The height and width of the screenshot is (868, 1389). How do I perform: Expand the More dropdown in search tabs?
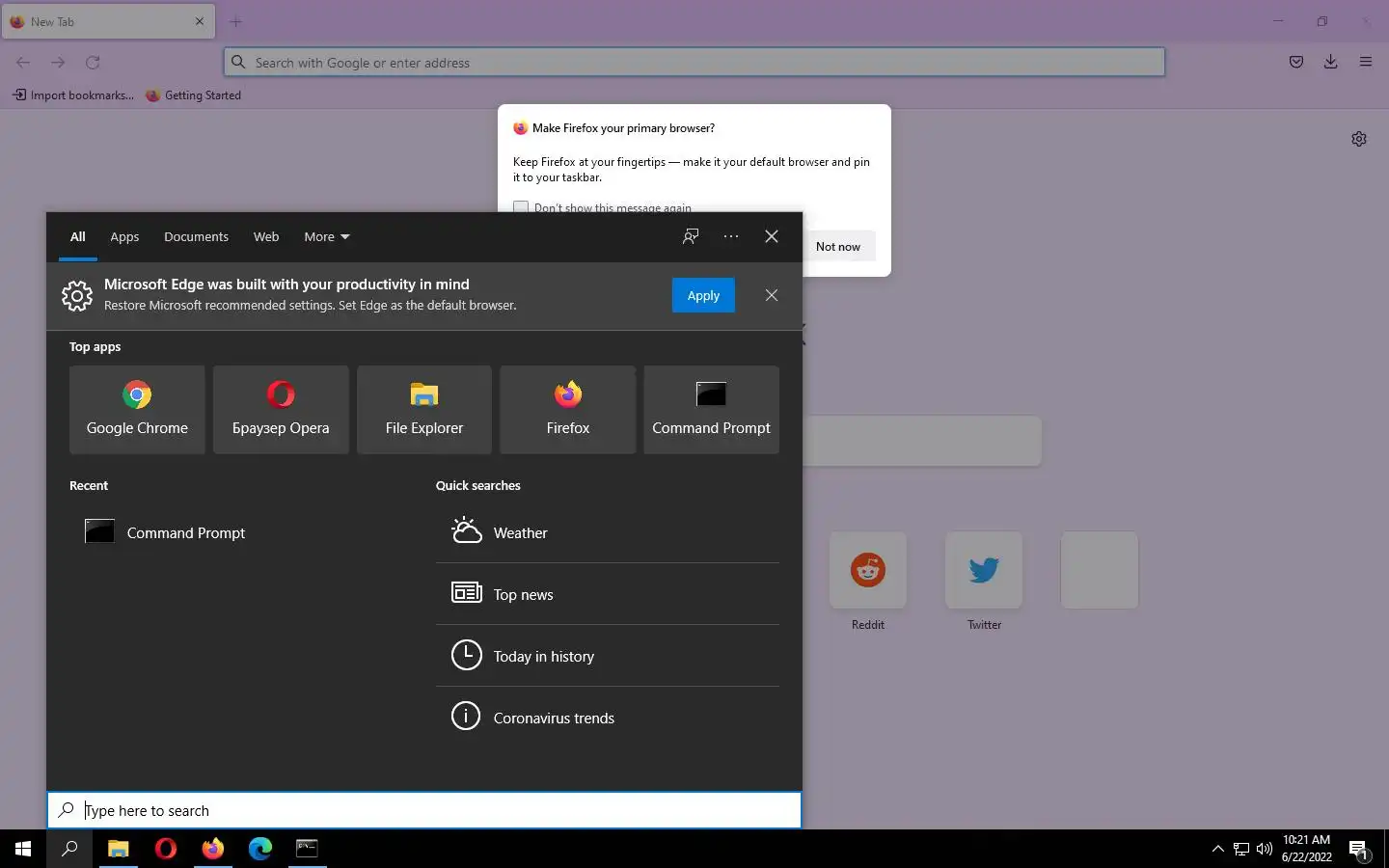click(x=327, y=236)
